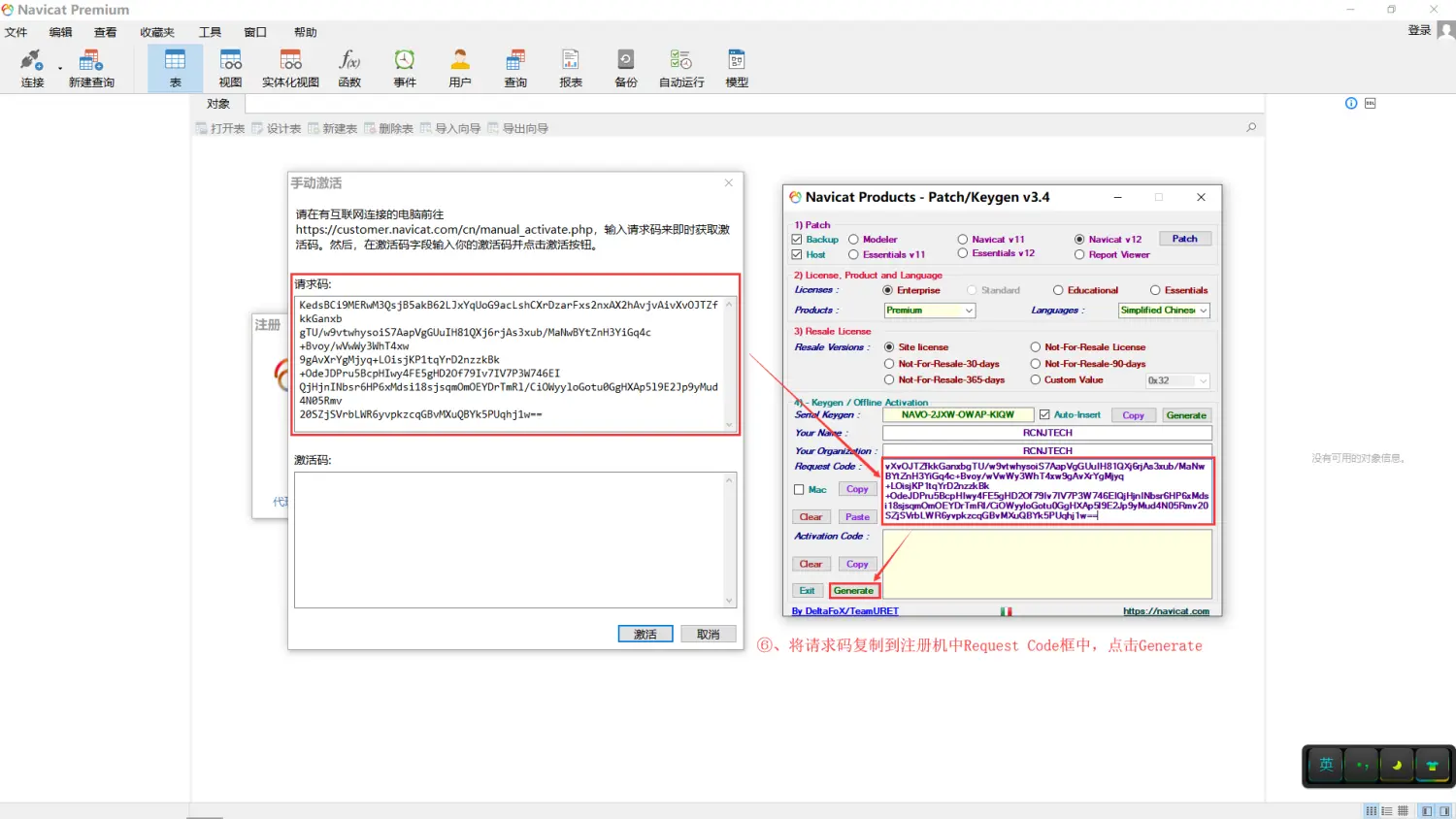
Task: Open the 函数 (Function) toolbar icon
Action: 349,68
